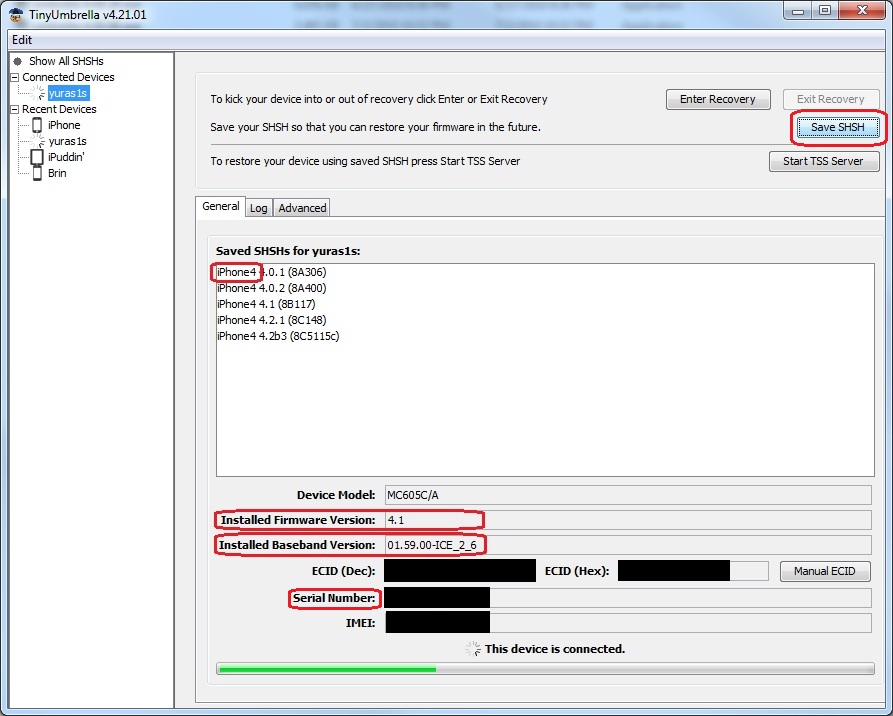Click the spinner icon beside connected yuras1s
The height and width of the screenshot is (716, 893).
[38, 93]
